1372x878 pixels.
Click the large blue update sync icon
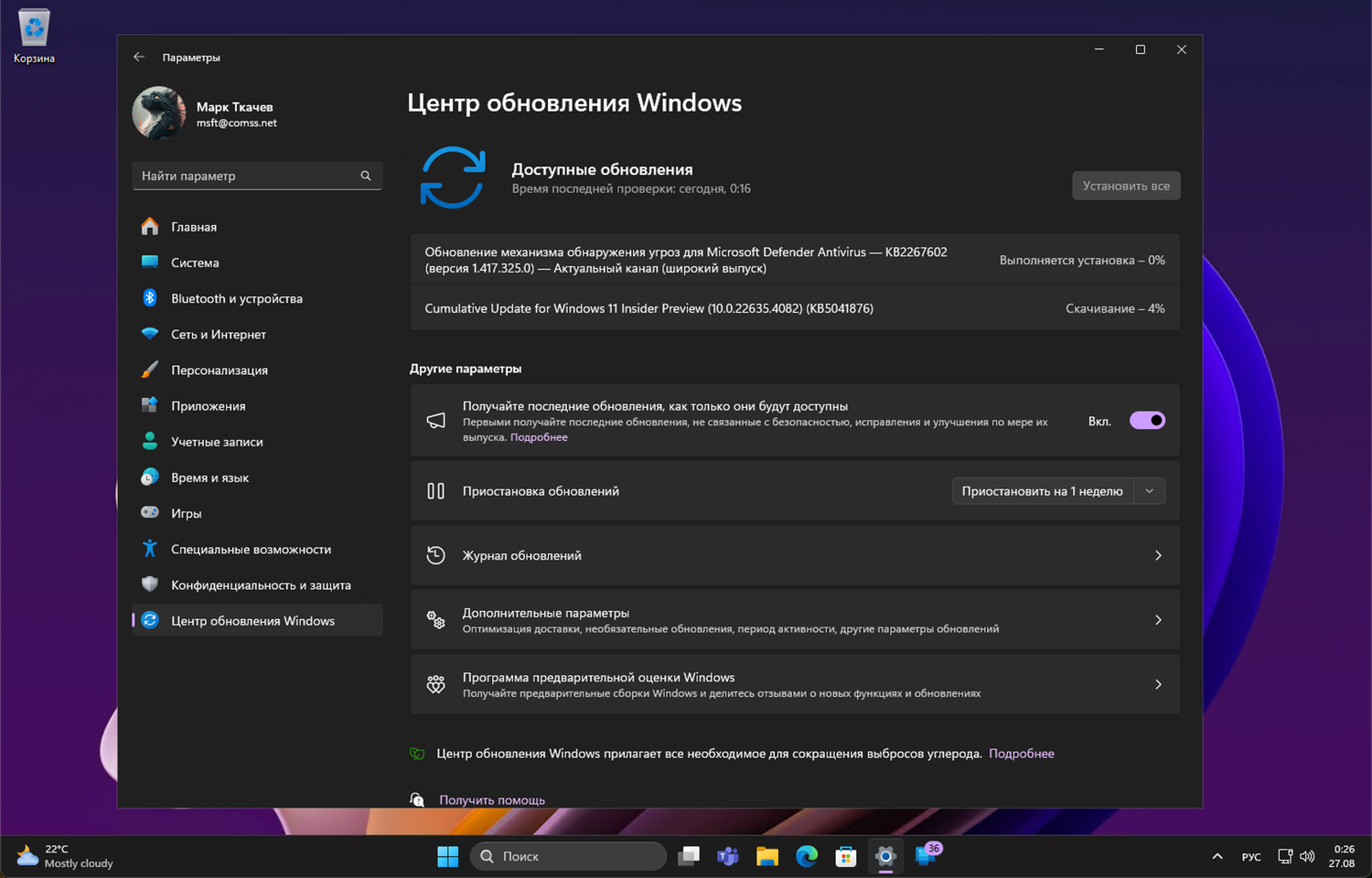click(x=453, y=177)
